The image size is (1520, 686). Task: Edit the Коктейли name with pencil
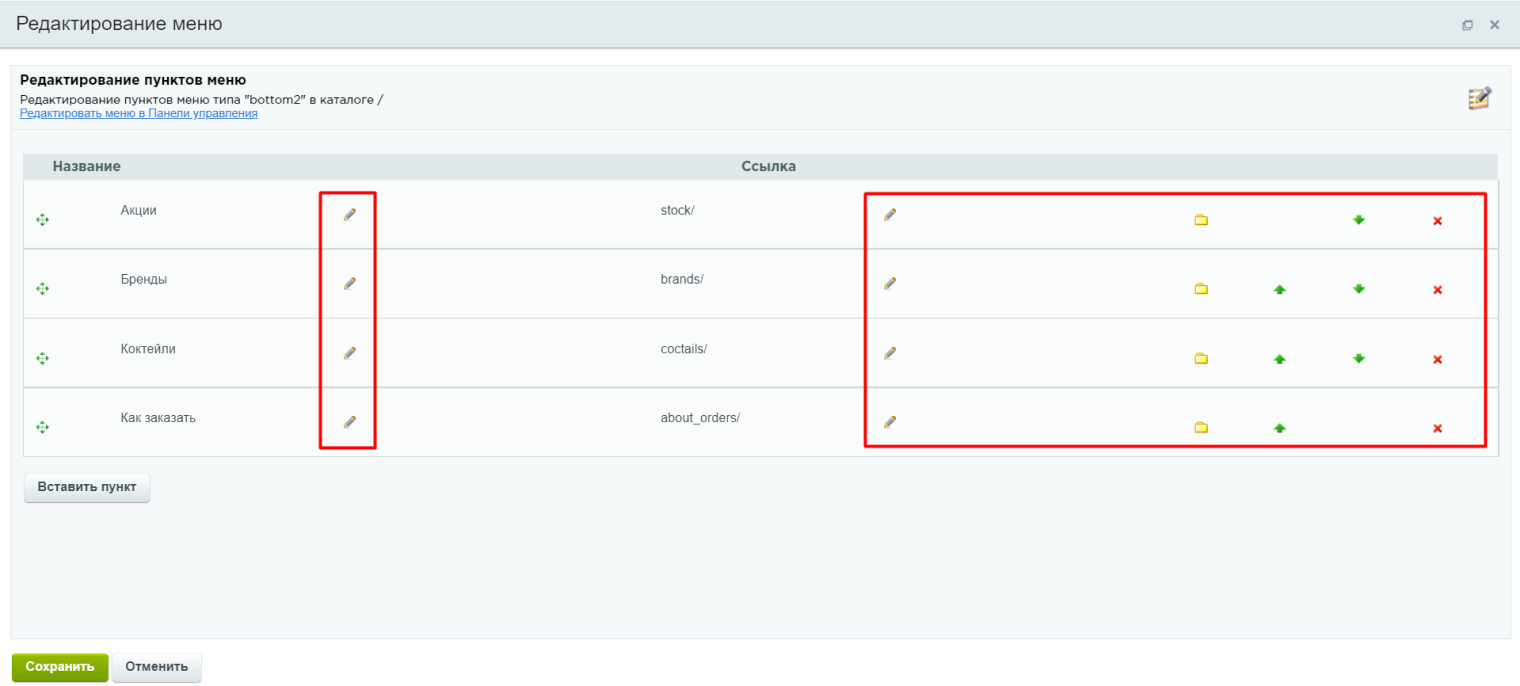(350, 353)
